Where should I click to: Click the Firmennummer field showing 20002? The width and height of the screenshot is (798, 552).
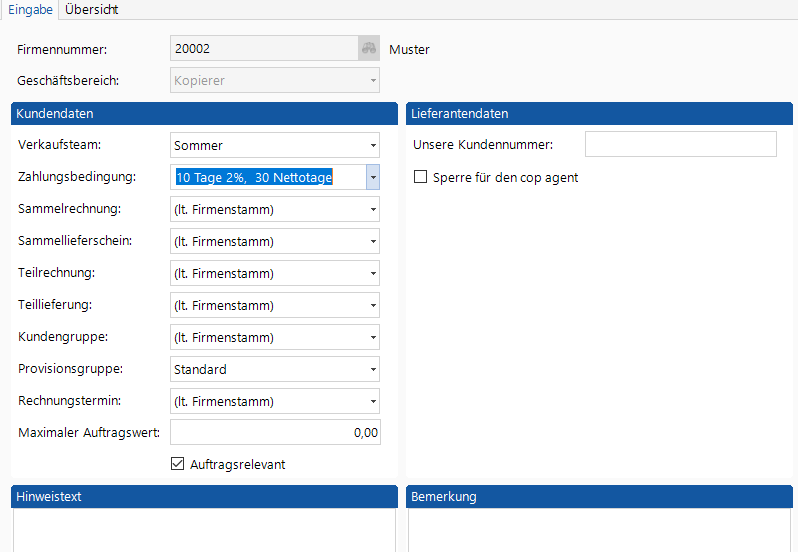263,49
